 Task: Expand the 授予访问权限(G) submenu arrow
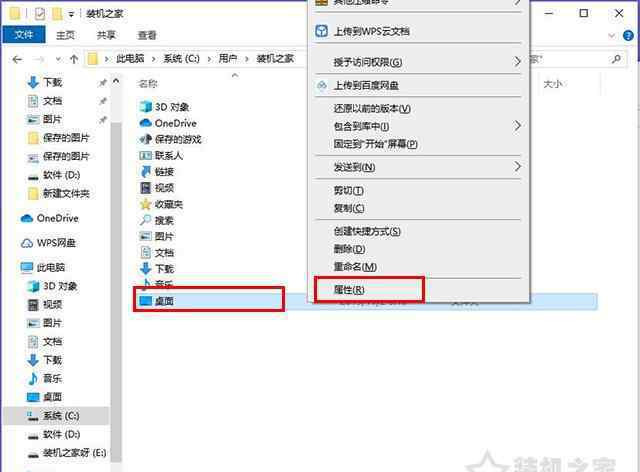pos(517,62)
